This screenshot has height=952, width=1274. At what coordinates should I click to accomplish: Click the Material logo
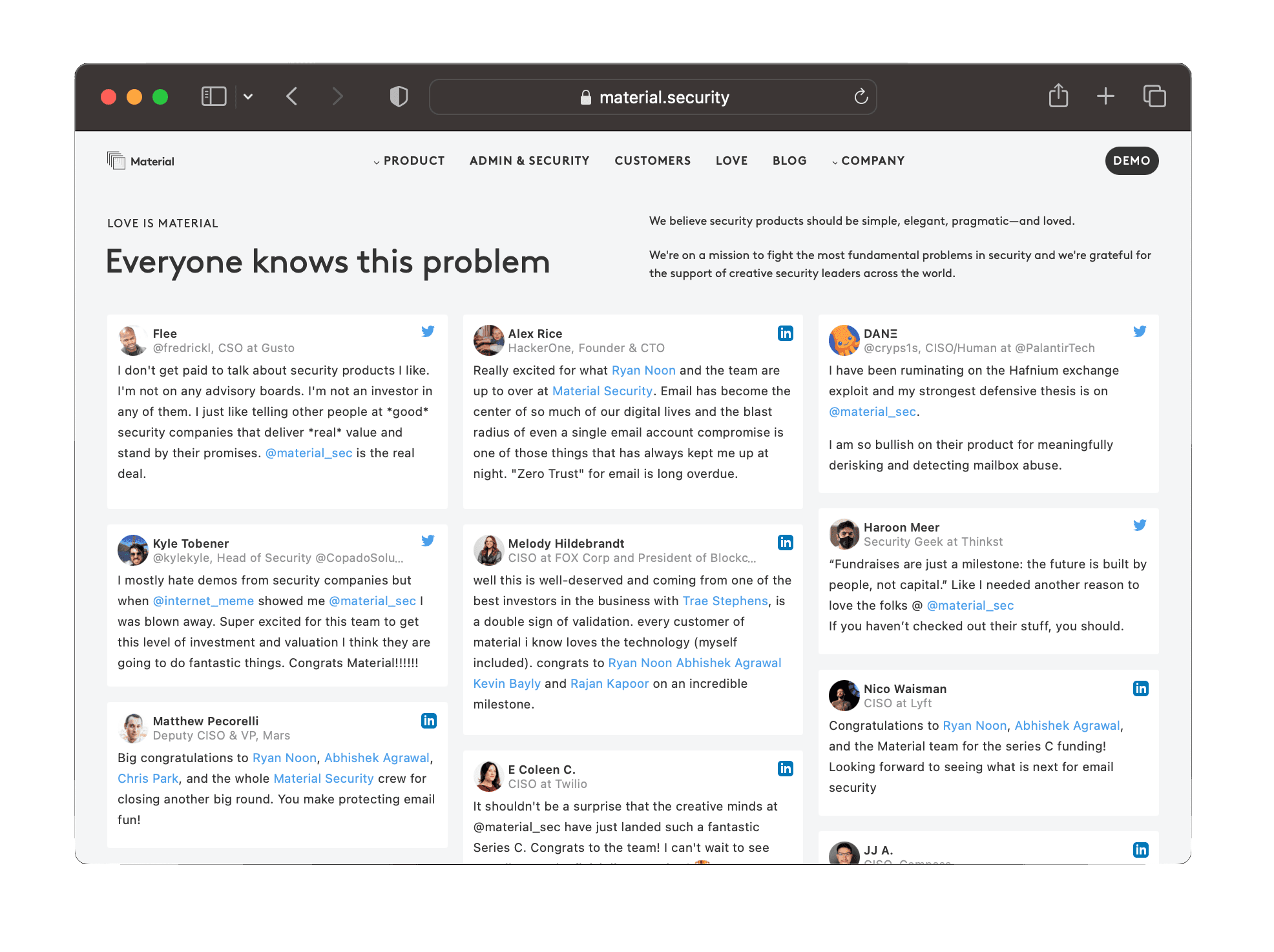141,161
